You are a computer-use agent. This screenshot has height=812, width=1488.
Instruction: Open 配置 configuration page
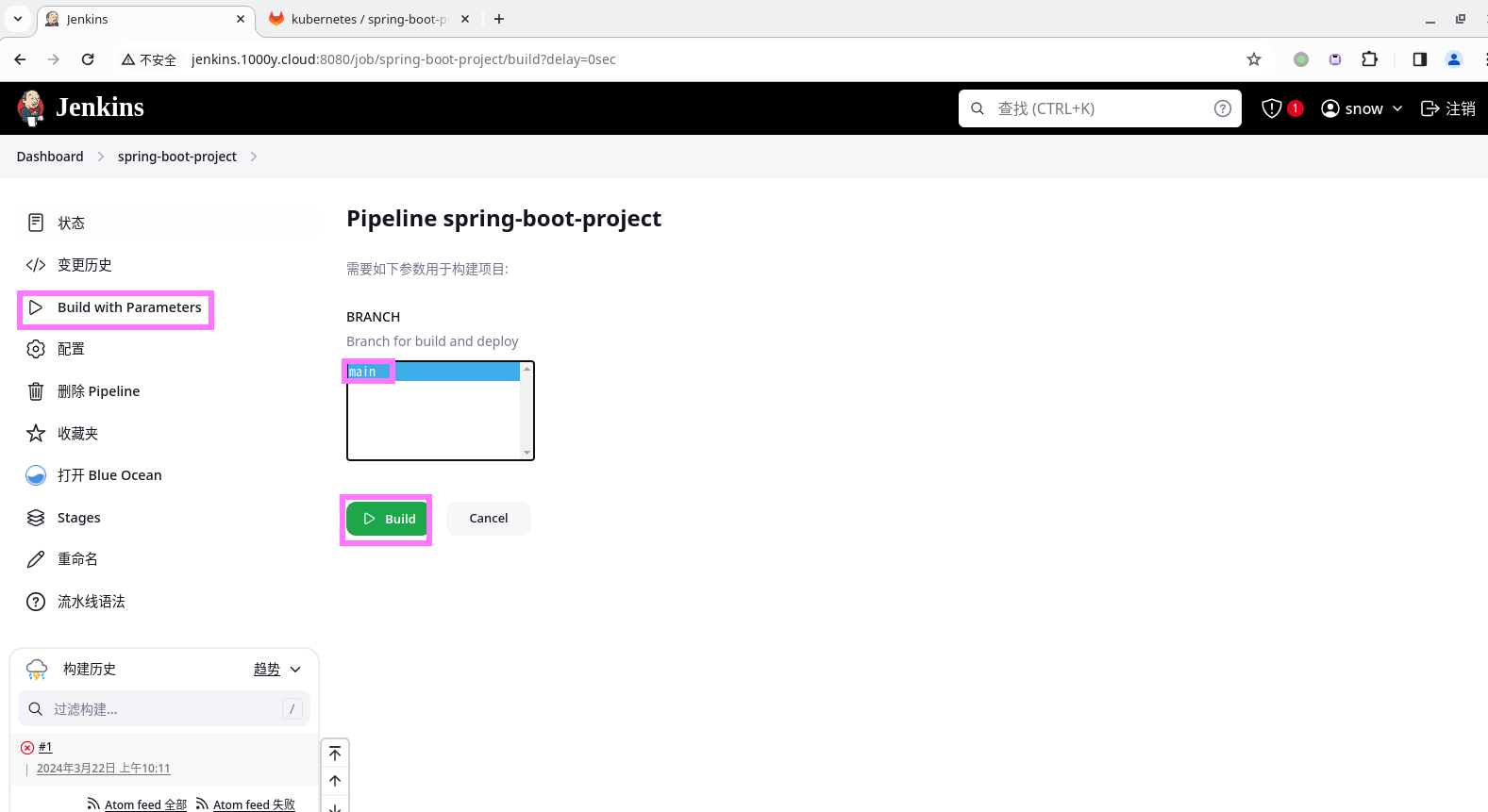pos(57,349)
